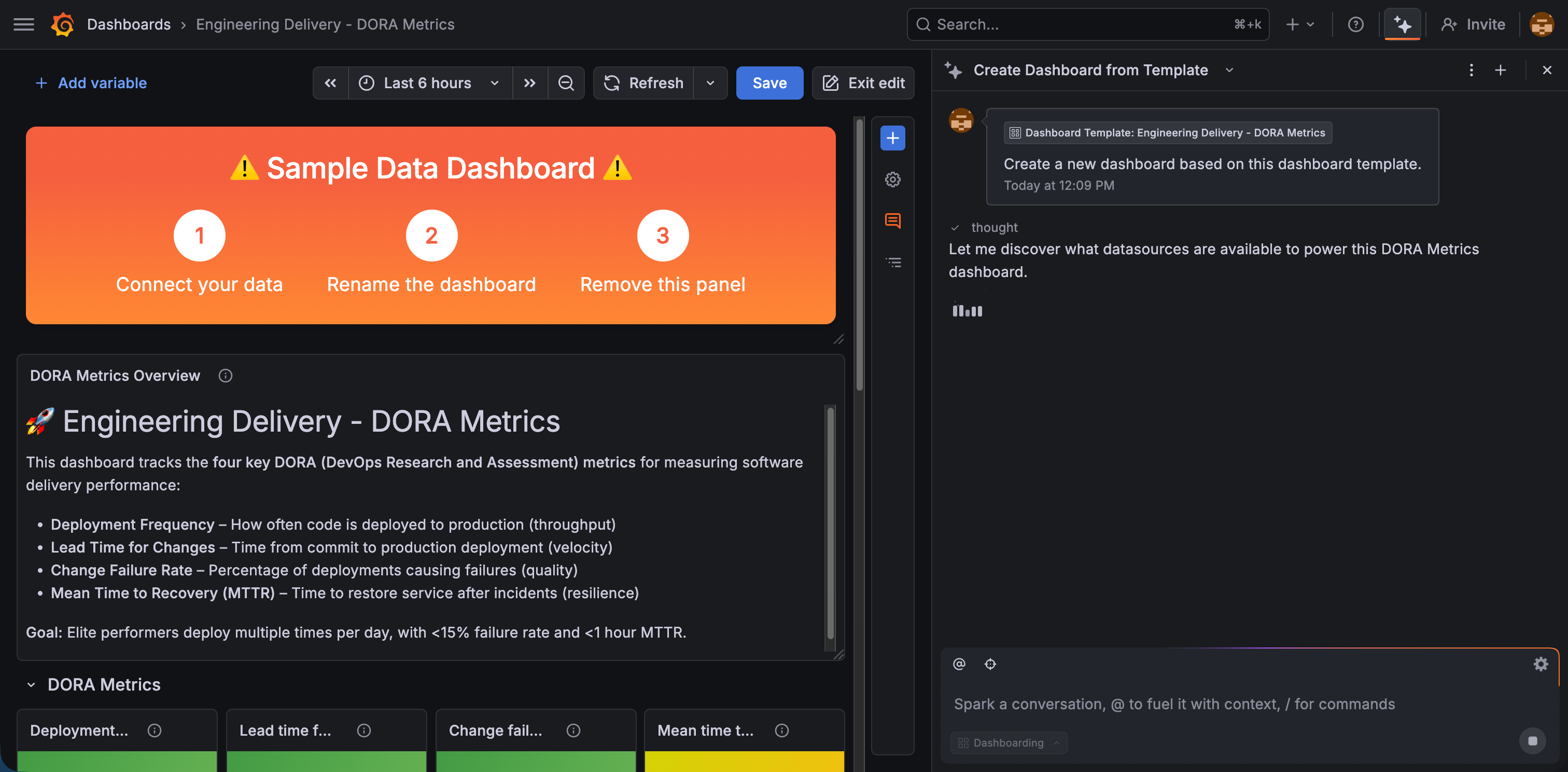Screen dimensions: 1568x772
Task: Open the outline list icon in side toolbar
Action: click(892, 263)
